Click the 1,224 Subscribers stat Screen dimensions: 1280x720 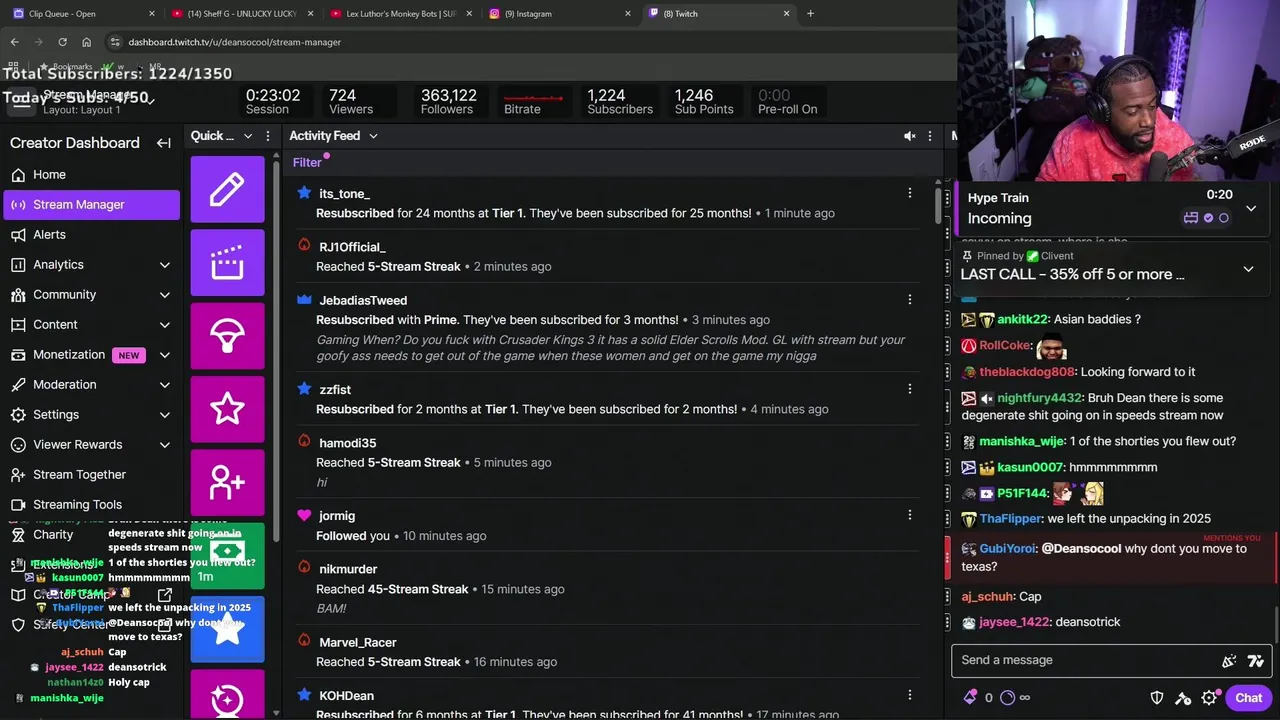(x=620, y=101)
